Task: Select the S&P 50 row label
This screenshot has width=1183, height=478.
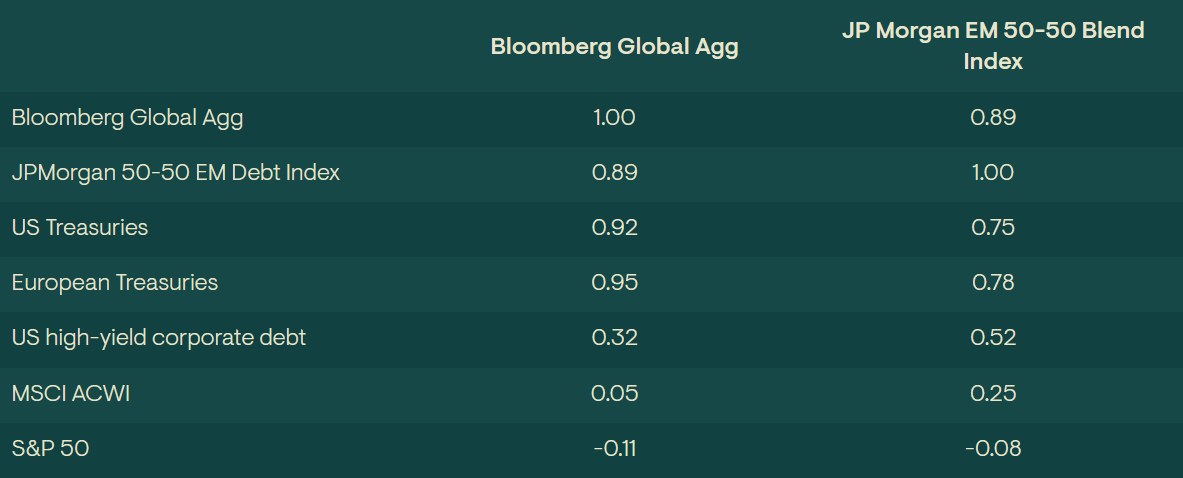Action: (x=50, y=448)
